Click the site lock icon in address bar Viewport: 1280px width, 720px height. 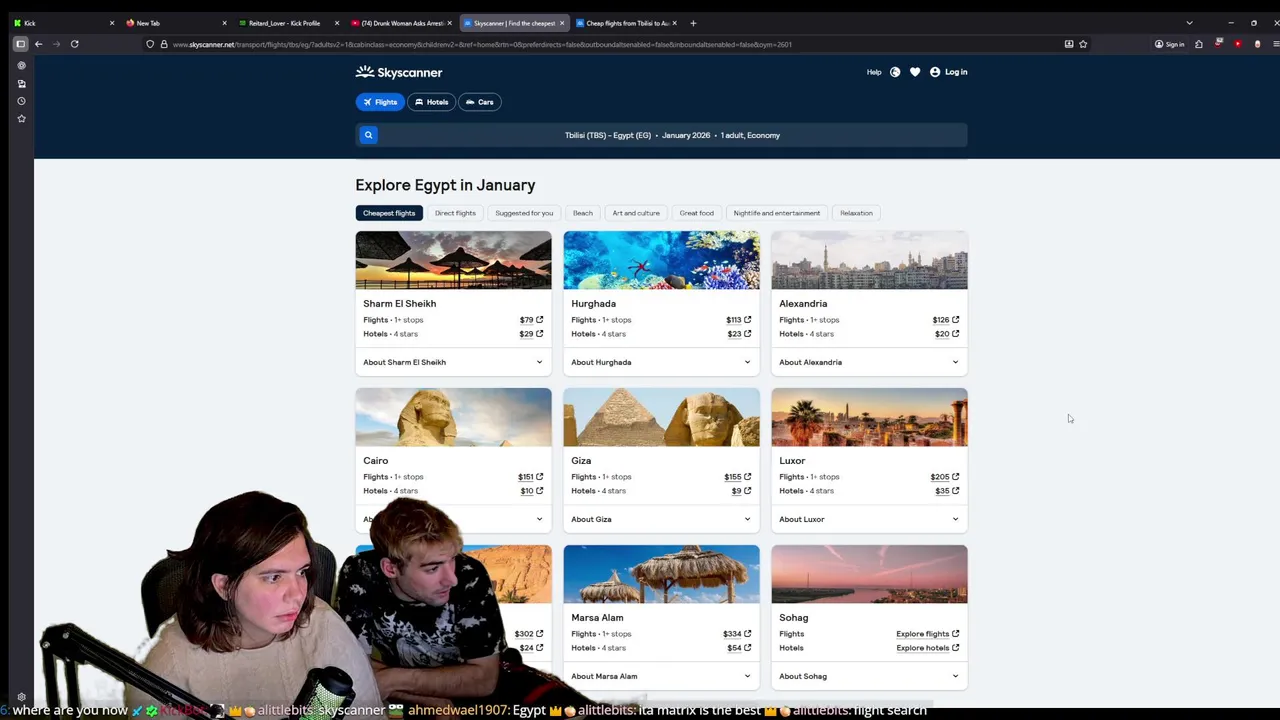[164, 44]
